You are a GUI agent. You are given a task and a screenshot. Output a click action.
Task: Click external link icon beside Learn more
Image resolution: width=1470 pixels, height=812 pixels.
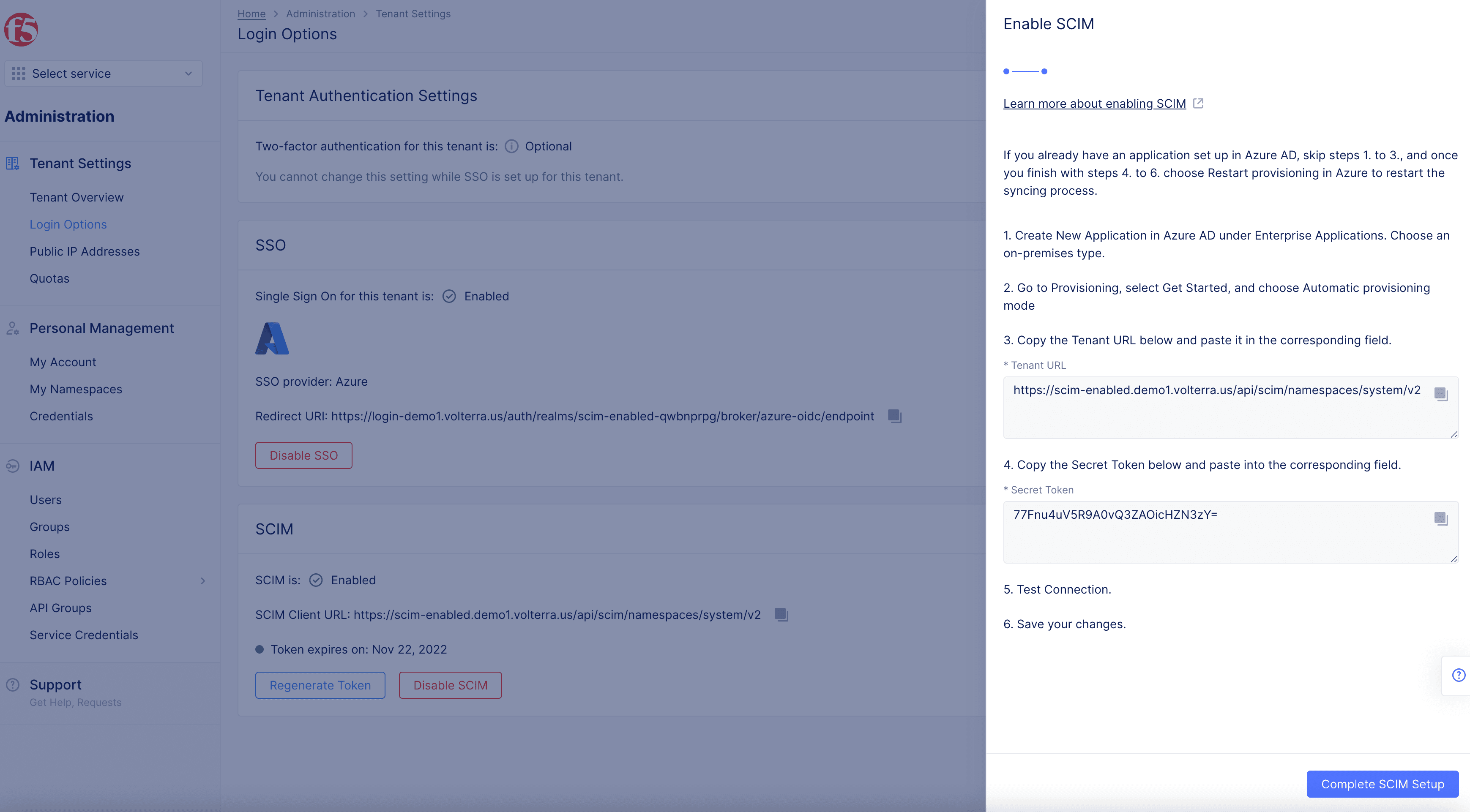pos(1198,103)
